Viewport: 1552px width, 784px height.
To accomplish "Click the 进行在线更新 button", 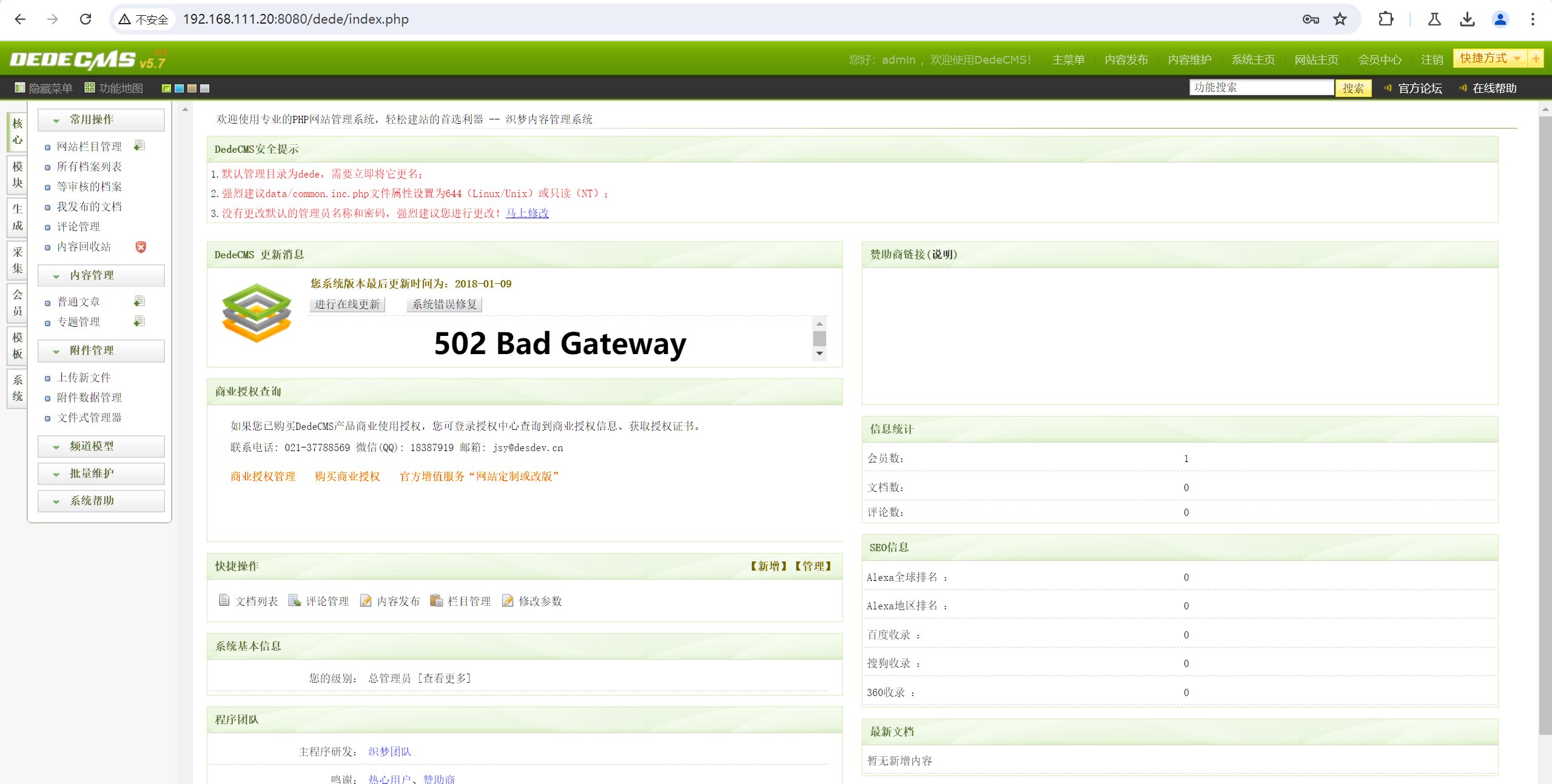I will pyautogui.click(x=347, y=304).
